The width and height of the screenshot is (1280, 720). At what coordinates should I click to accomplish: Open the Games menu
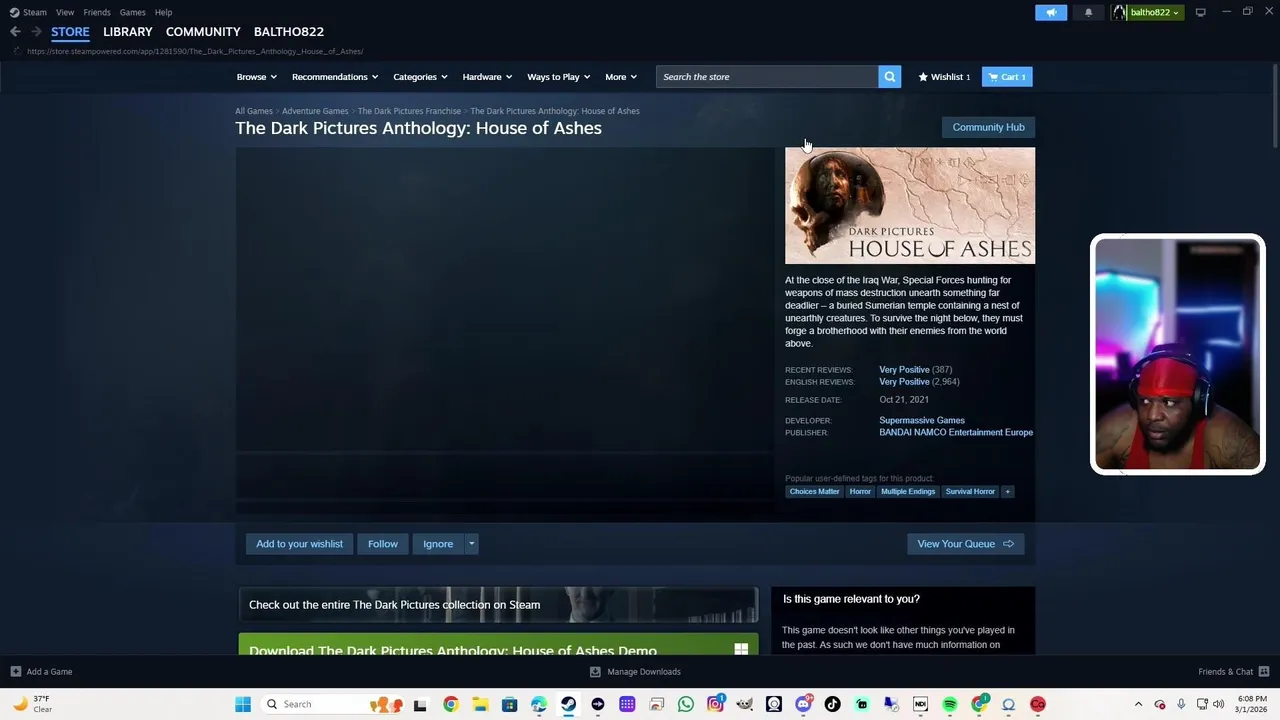pyautogui.click(x=132, y=12)
